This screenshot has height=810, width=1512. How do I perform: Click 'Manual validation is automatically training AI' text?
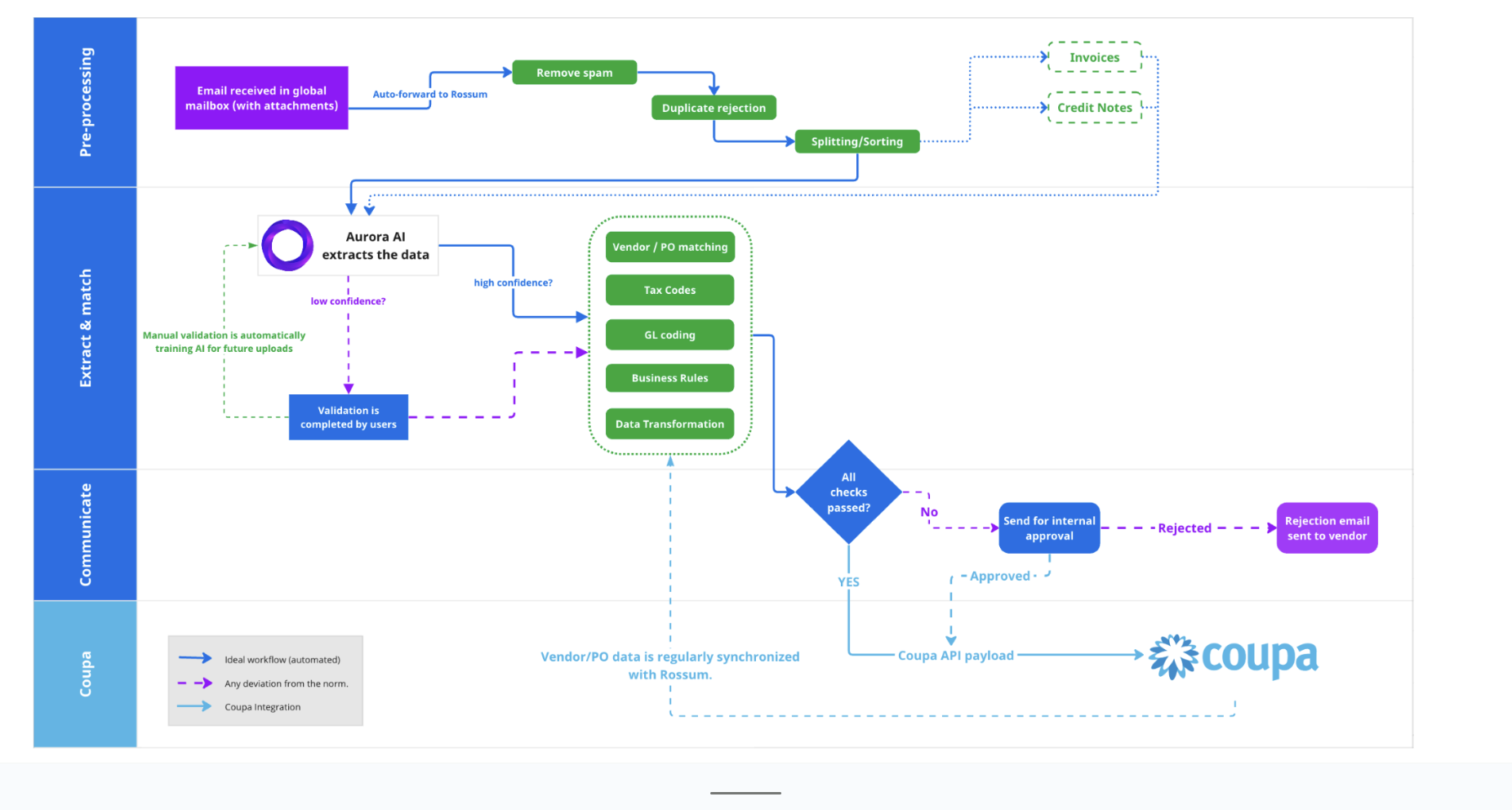(x=224, y=341)
